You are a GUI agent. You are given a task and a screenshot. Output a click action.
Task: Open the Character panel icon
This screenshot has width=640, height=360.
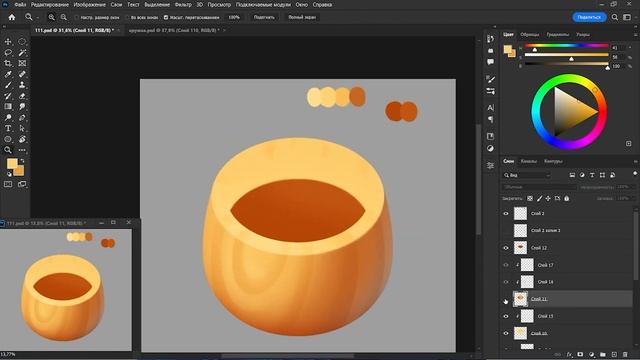point(491,108)
